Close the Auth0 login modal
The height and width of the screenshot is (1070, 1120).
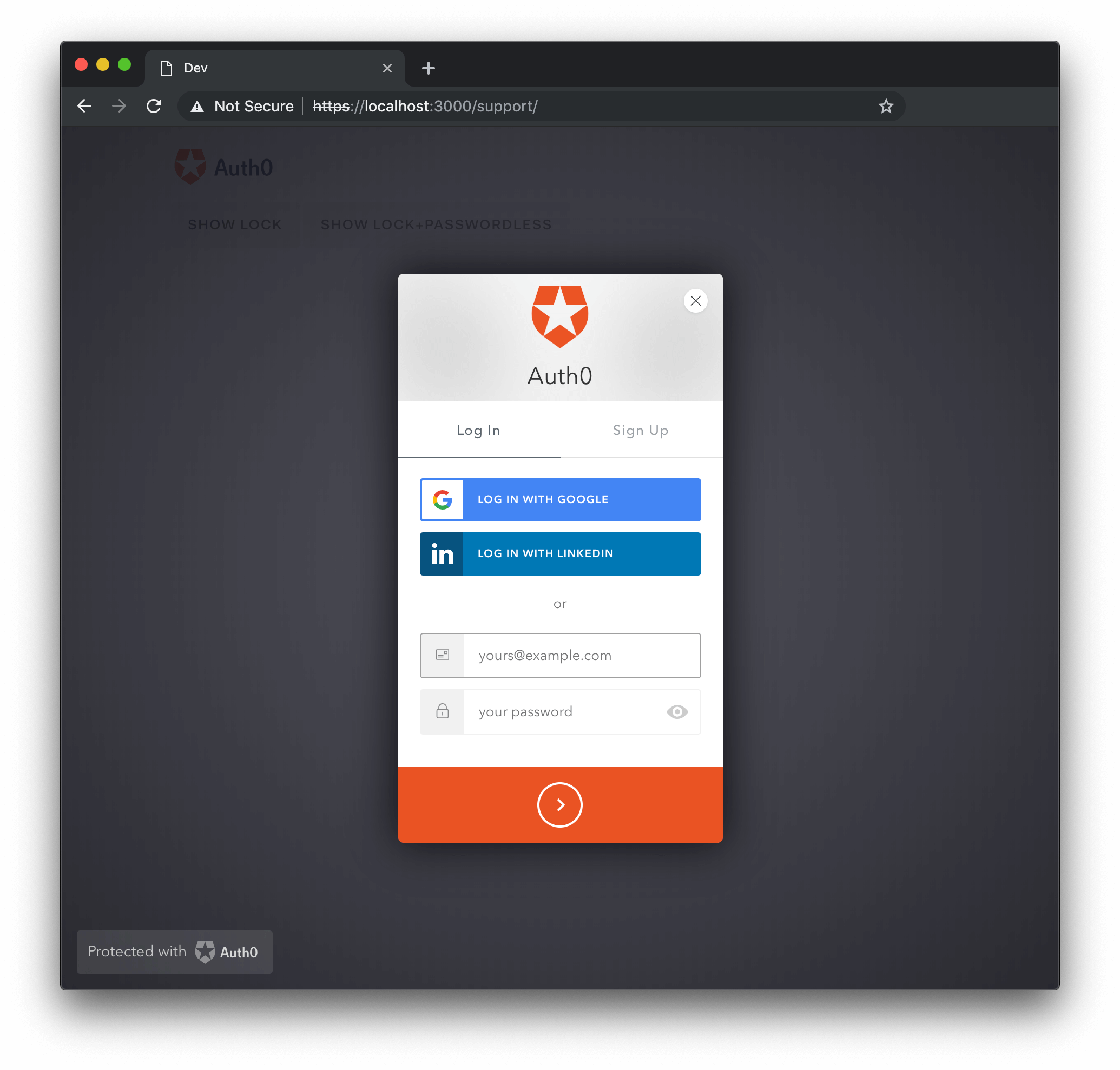pos(696,300)
